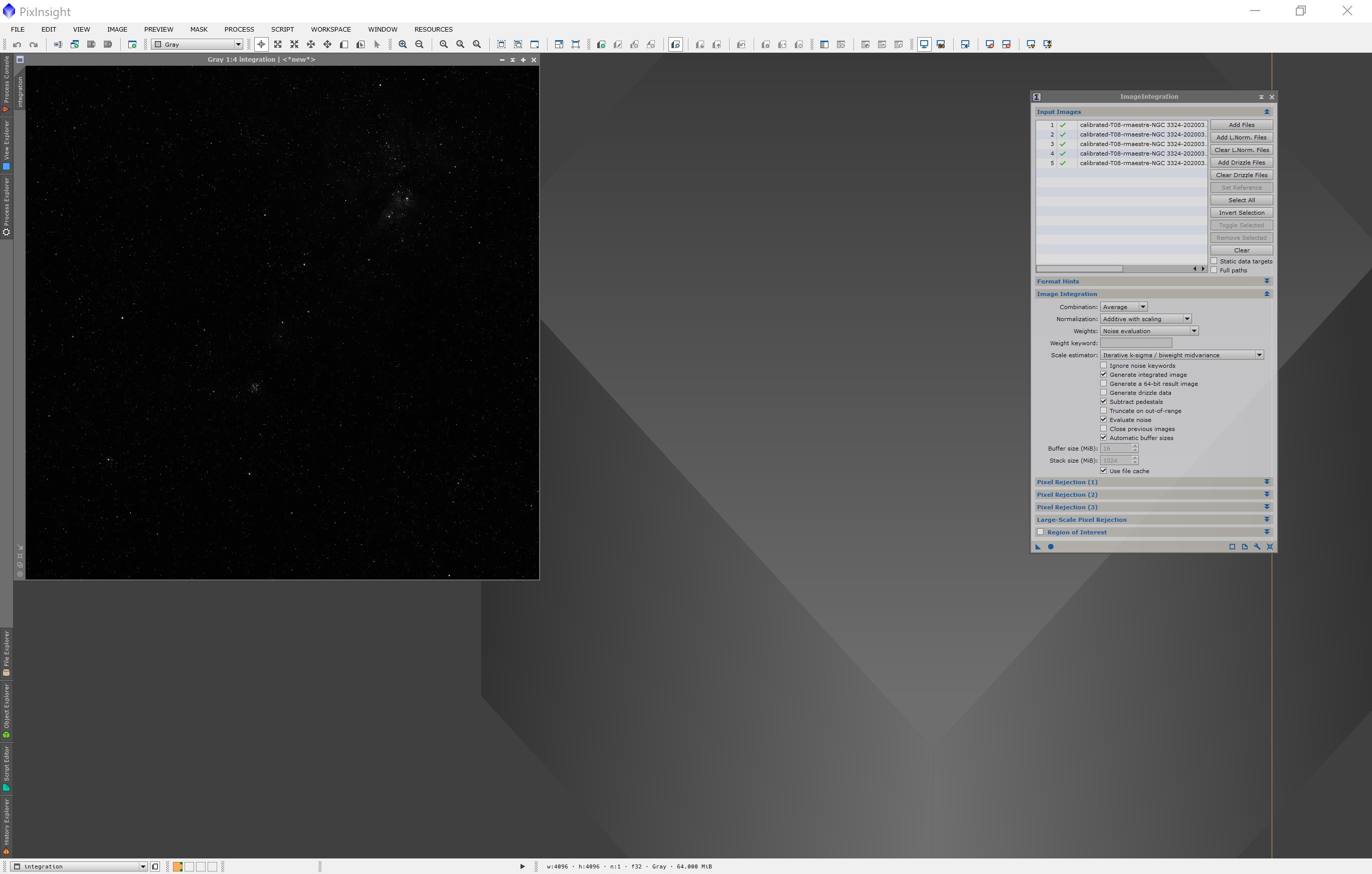Image resolution: width=1372 pixels, height=874 pixels.
Task: Open the View Explorer side tab
Action: (6, 145)
